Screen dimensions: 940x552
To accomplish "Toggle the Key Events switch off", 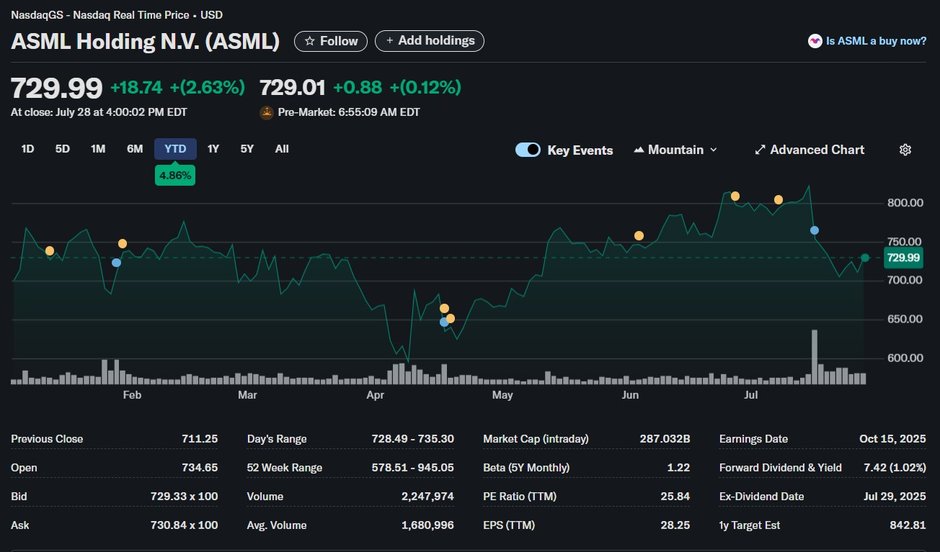I will tap(528, 150).
